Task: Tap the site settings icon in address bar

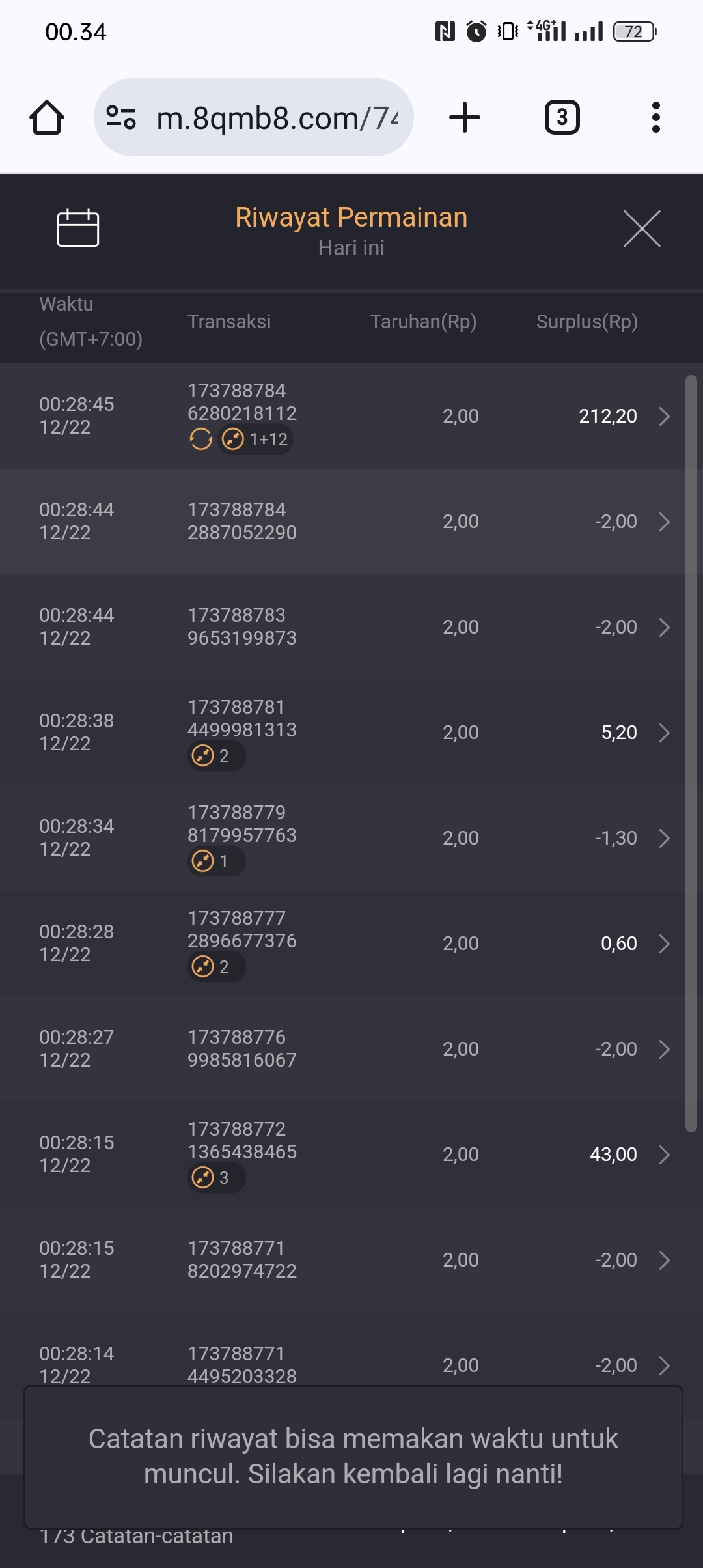Action: (121, 118)
